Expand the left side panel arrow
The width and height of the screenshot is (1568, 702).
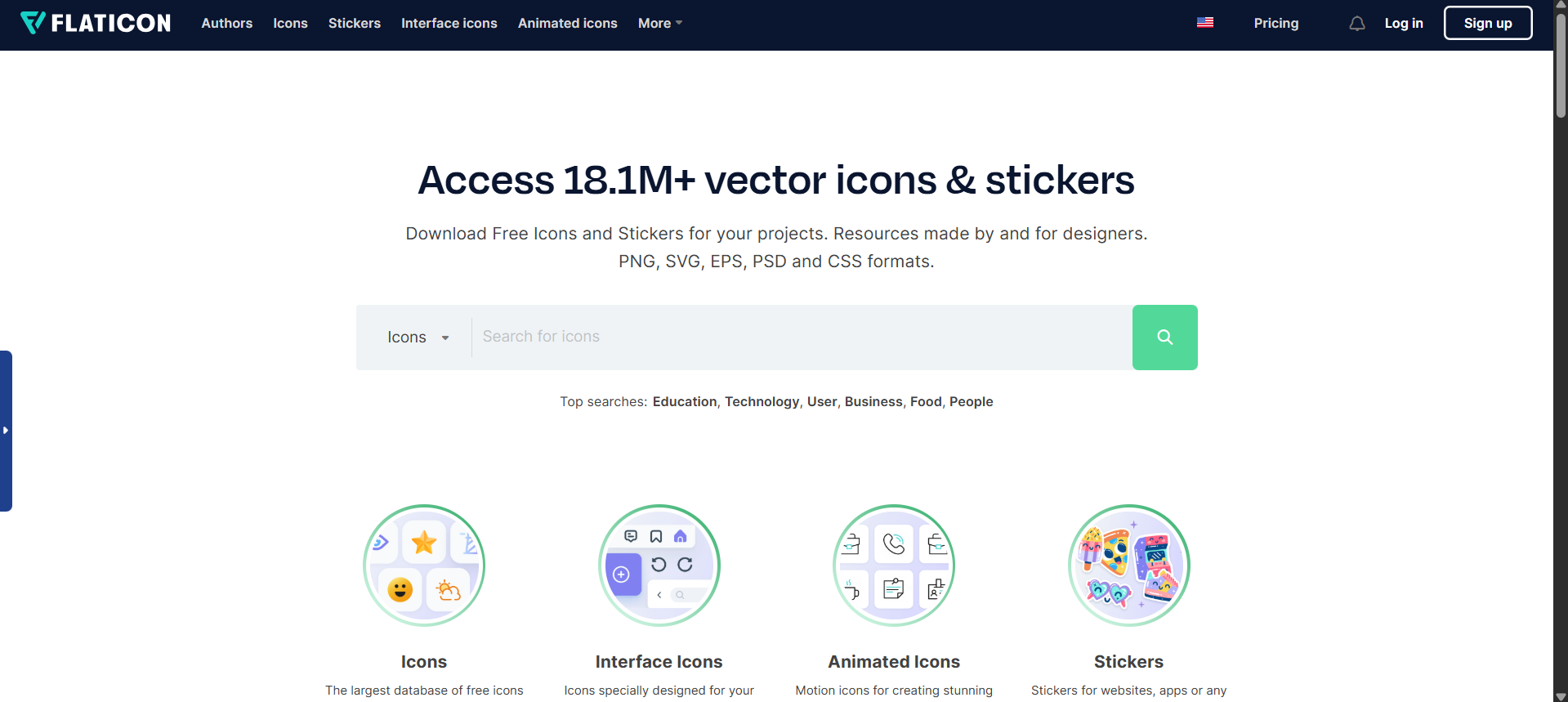coord(6,431)
